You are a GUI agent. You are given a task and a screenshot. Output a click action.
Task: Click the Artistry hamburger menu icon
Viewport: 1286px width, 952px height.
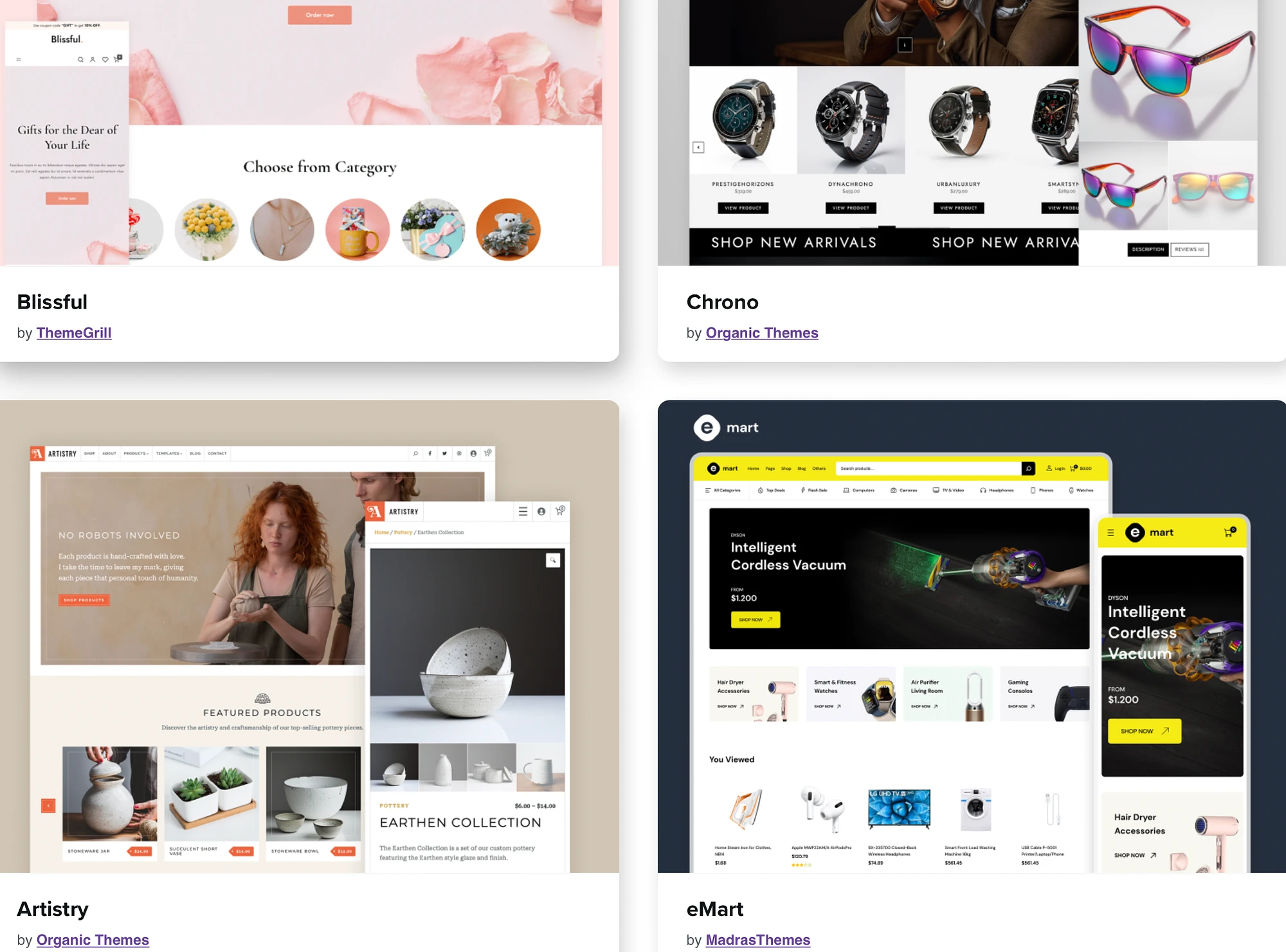pyautogui.click(x=524, y=512)
